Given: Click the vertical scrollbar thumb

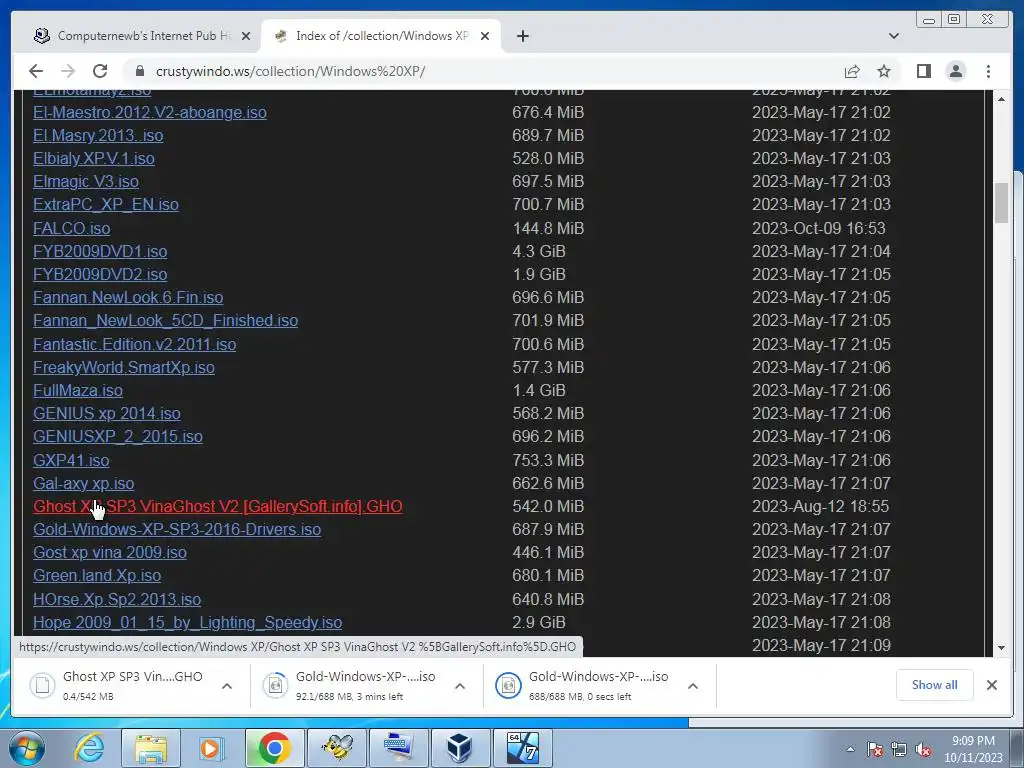Looking at the screenshot, I should (x=1001, y=203).
